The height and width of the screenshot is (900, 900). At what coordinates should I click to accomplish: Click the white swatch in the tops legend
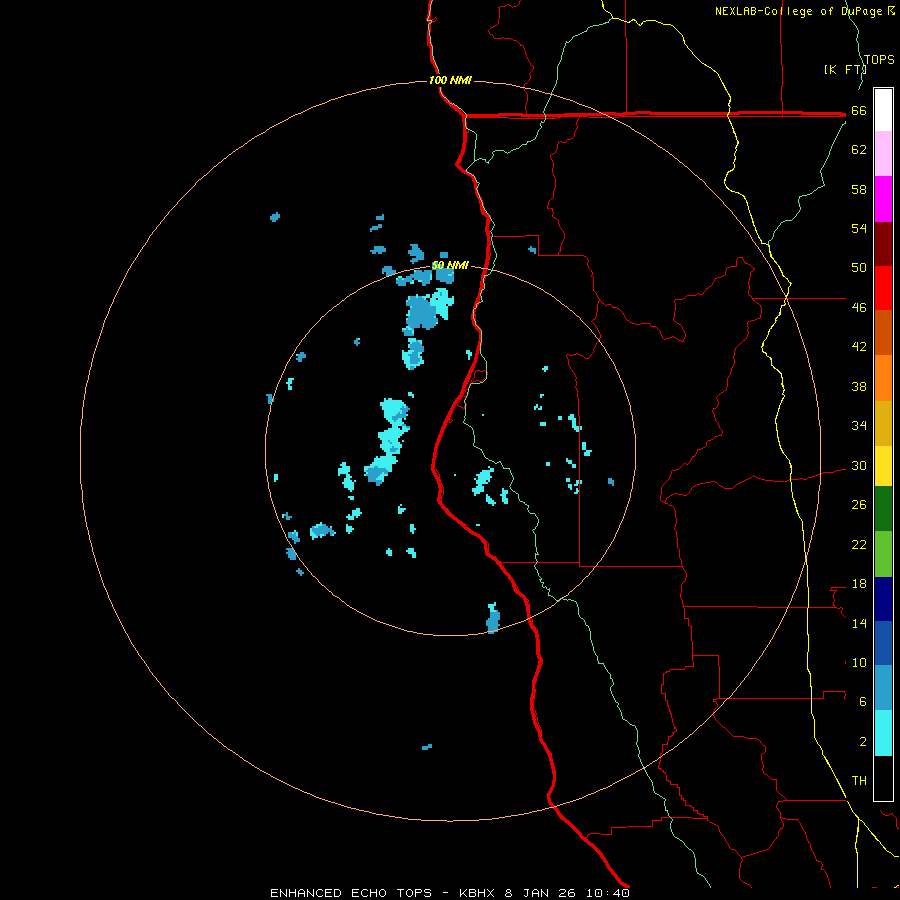(883, 110)
